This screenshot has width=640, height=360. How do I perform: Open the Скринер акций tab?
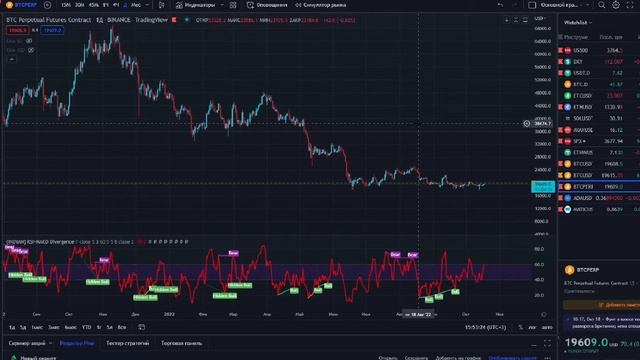coord(27,343)
